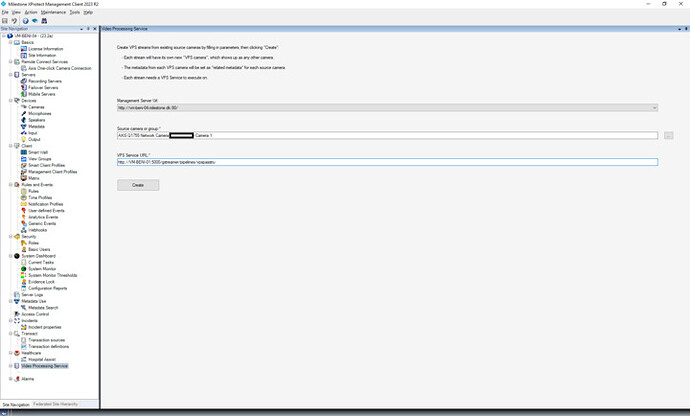Collapse the Rules and Events node

[10, 184]
